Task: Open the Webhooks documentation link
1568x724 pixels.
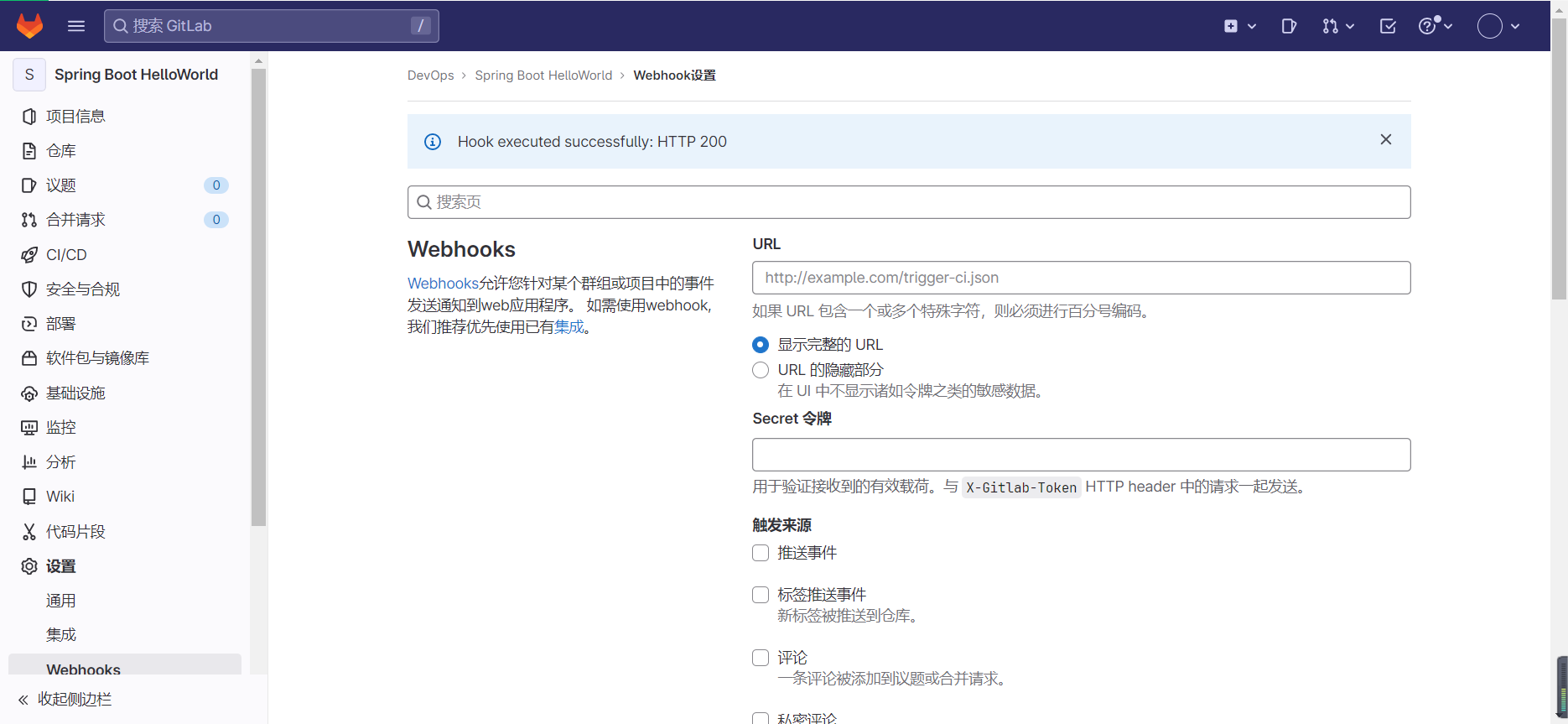Action: (x=443, y=284)
